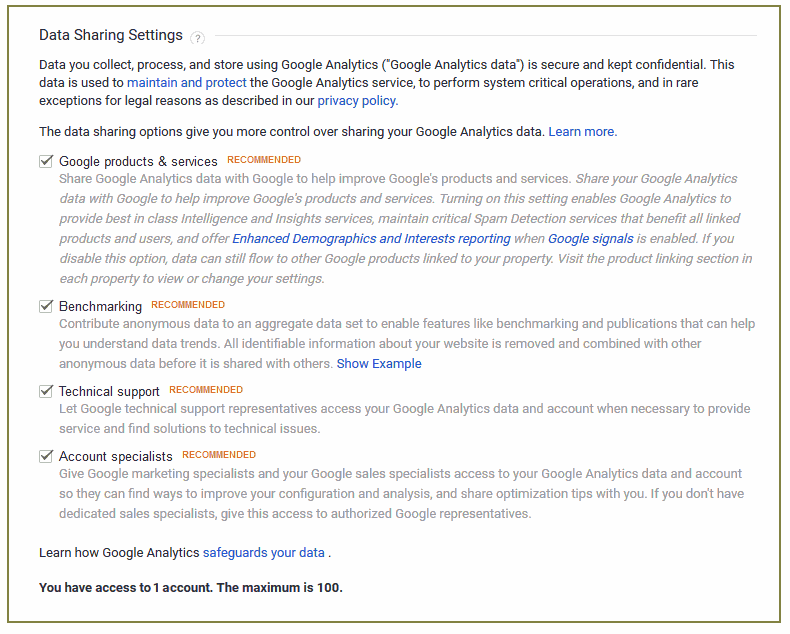The width and height of the screenshot is (790, 634).
Task: Disable the Benchmarking checkbox
Action: coord(46,306)
